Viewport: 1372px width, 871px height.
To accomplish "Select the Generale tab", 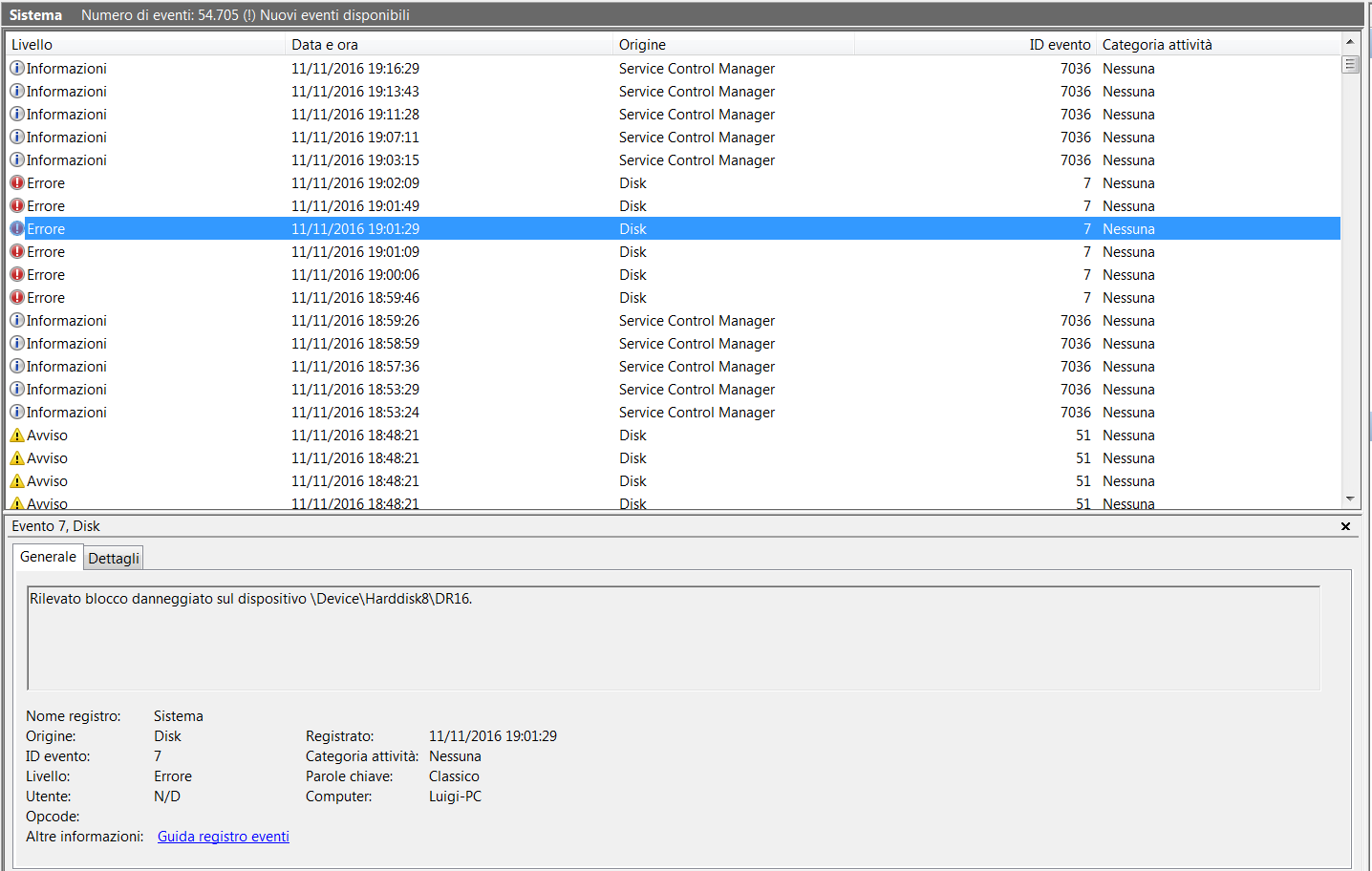I will point(48,557).
